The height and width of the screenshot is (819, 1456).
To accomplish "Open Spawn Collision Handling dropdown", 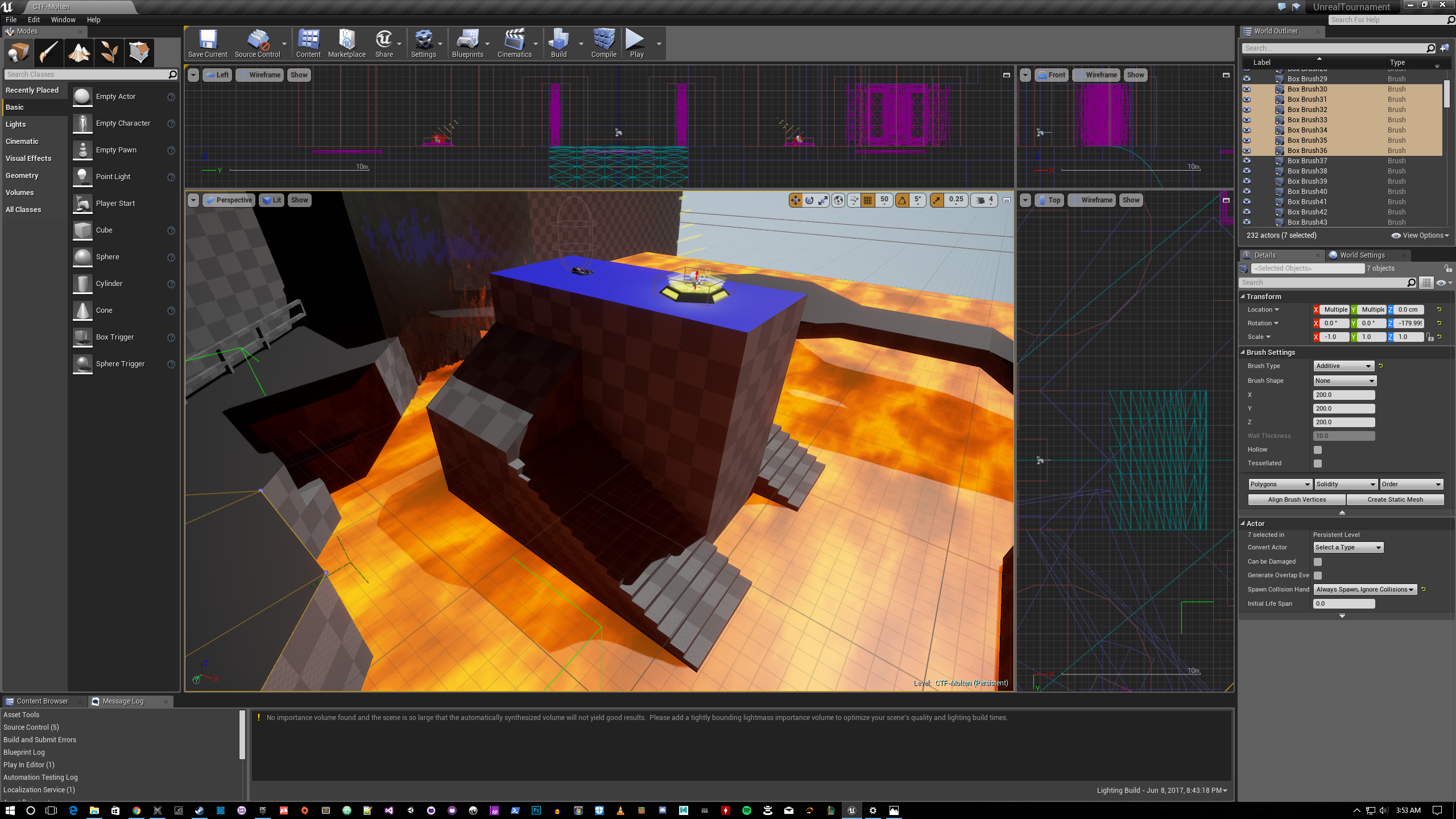I will pos(1364,590).
